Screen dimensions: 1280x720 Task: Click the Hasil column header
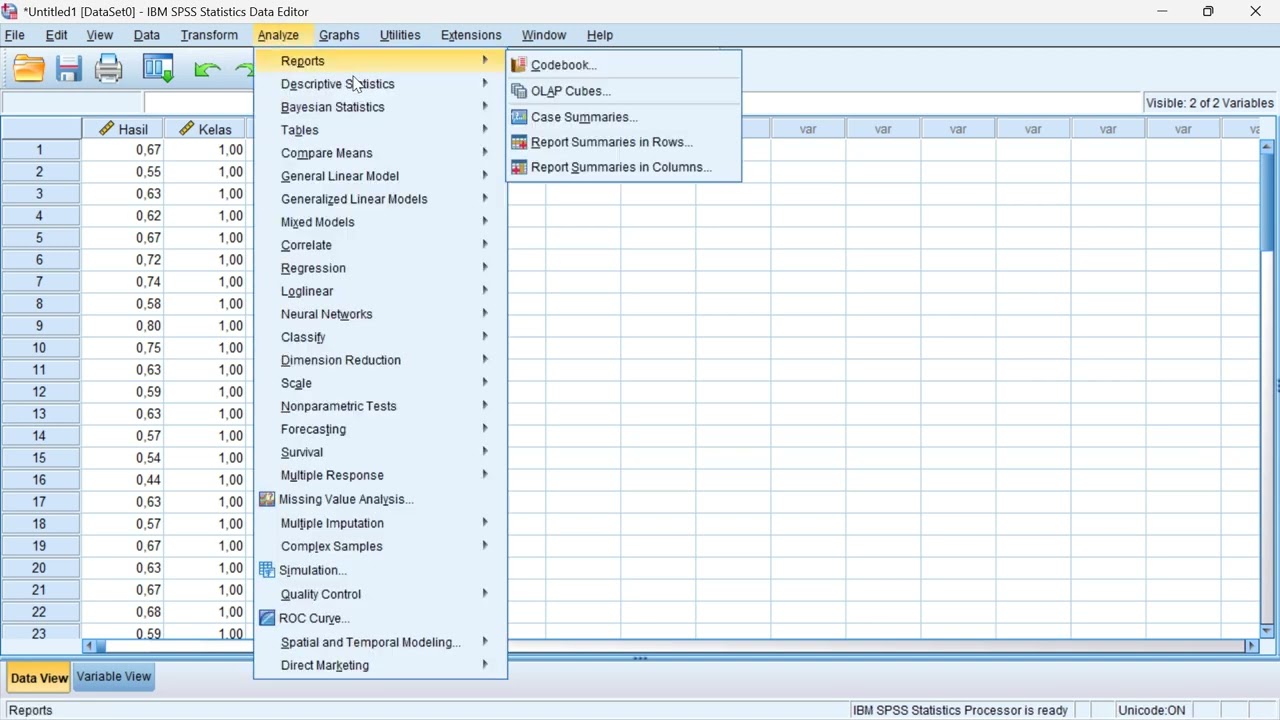click(x=123, y=129)
